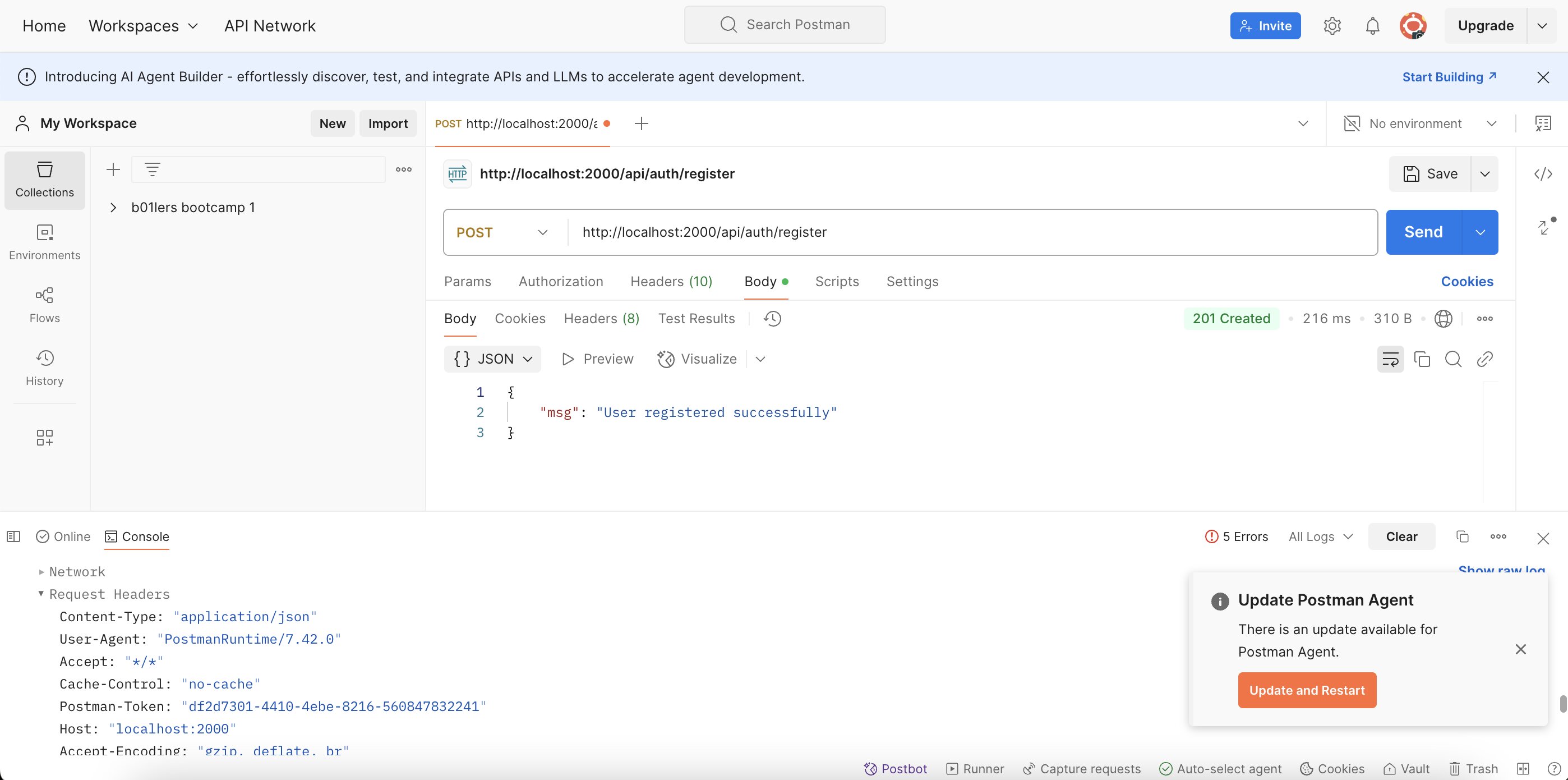Click the blue Send button

(1423, 232)
